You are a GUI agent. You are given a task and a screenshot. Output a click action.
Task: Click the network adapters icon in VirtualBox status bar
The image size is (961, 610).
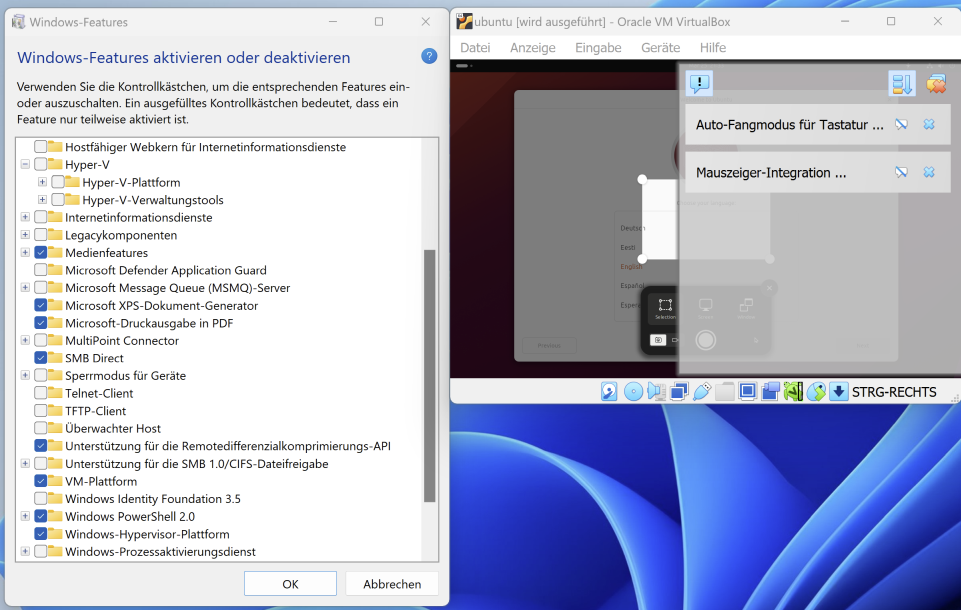pos(679,392)
